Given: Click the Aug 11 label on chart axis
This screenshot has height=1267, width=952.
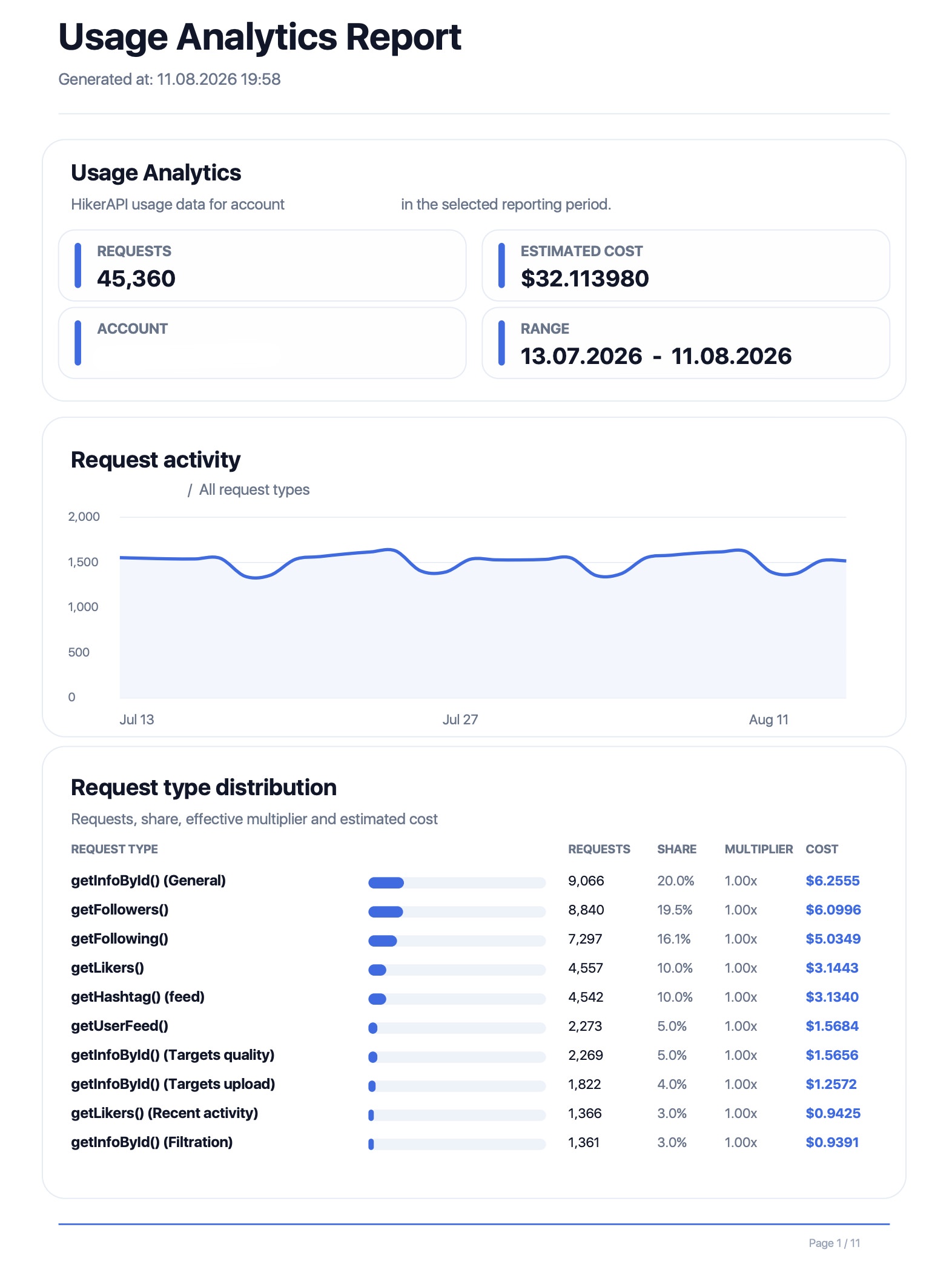Looking at the screenshot, I should click(769, 720).
